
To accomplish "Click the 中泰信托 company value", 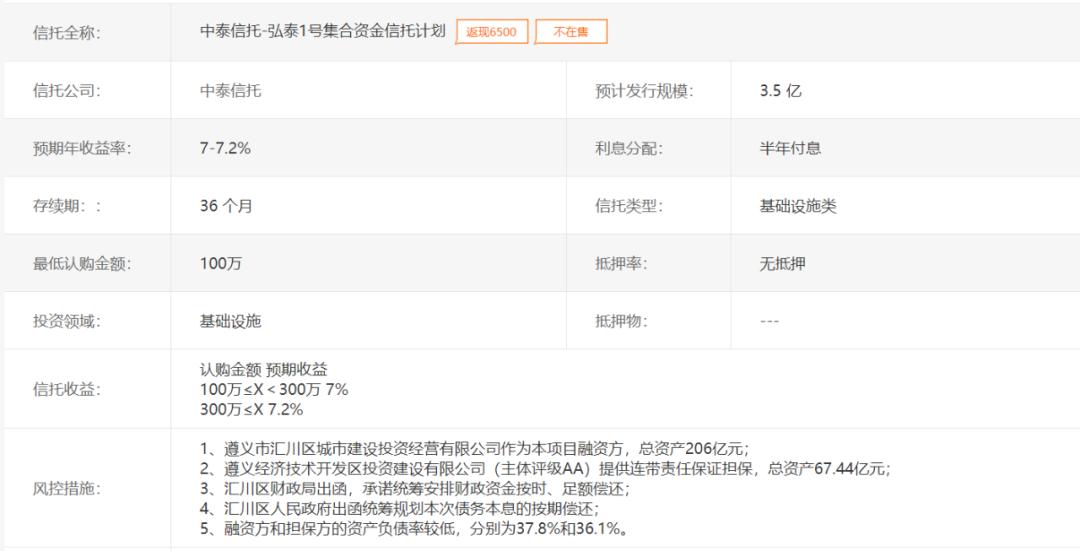I will click(x=231, y=90).
